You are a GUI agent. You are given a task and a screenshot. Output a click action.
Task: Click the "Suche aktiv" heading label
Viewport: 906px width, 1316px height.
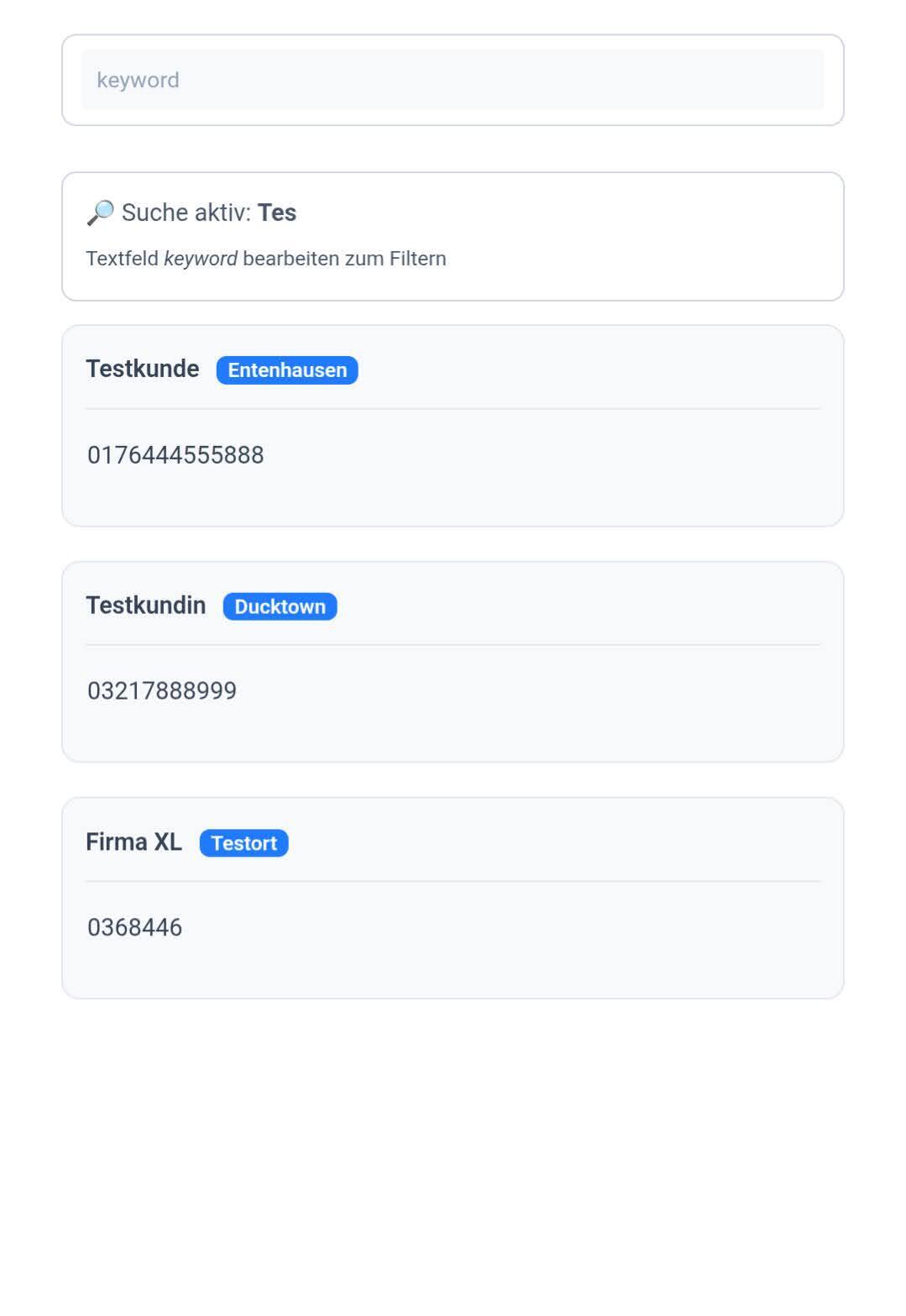(186, 212)
